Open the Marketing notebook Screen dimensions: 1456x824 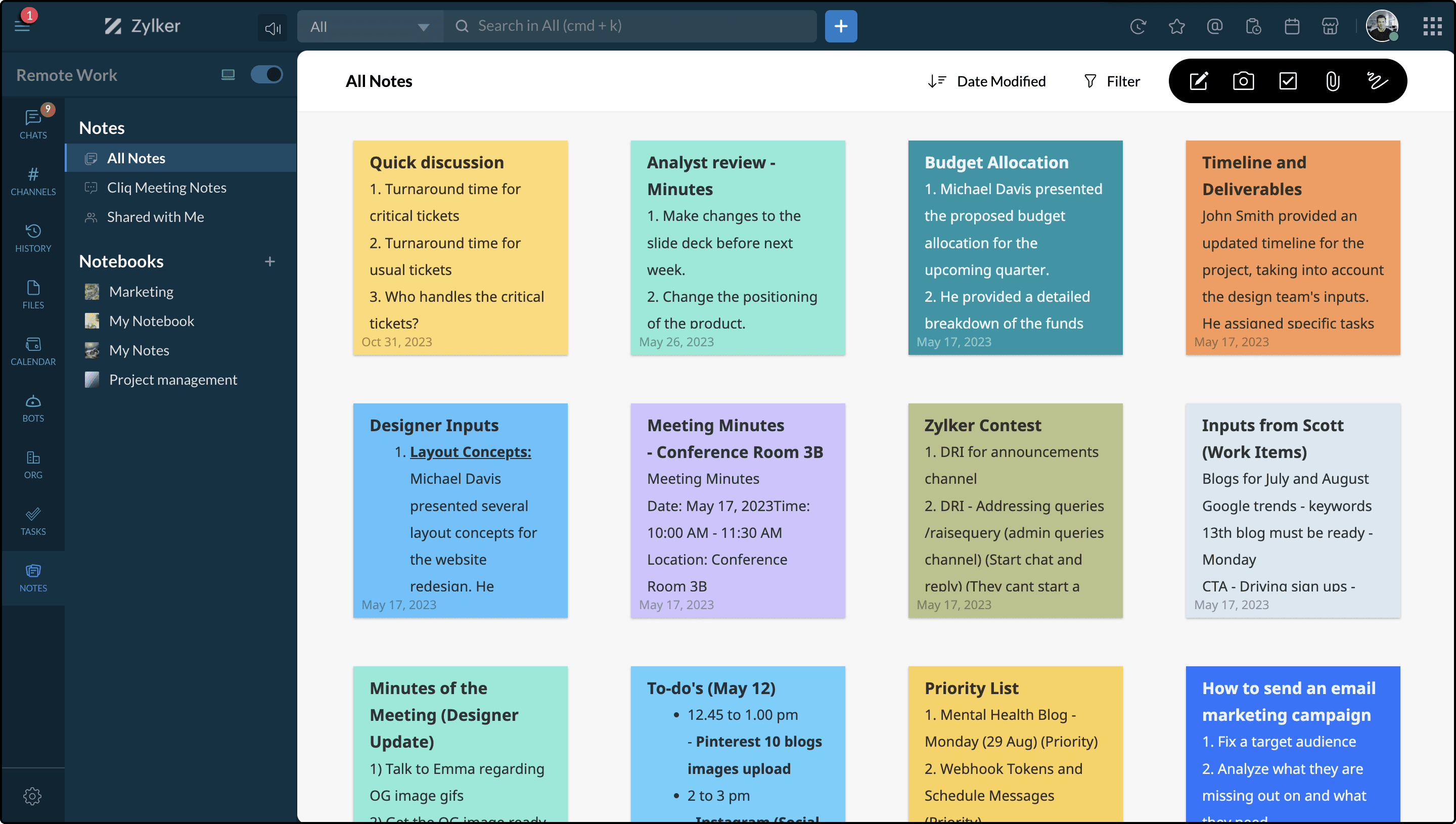coord(141,292)
